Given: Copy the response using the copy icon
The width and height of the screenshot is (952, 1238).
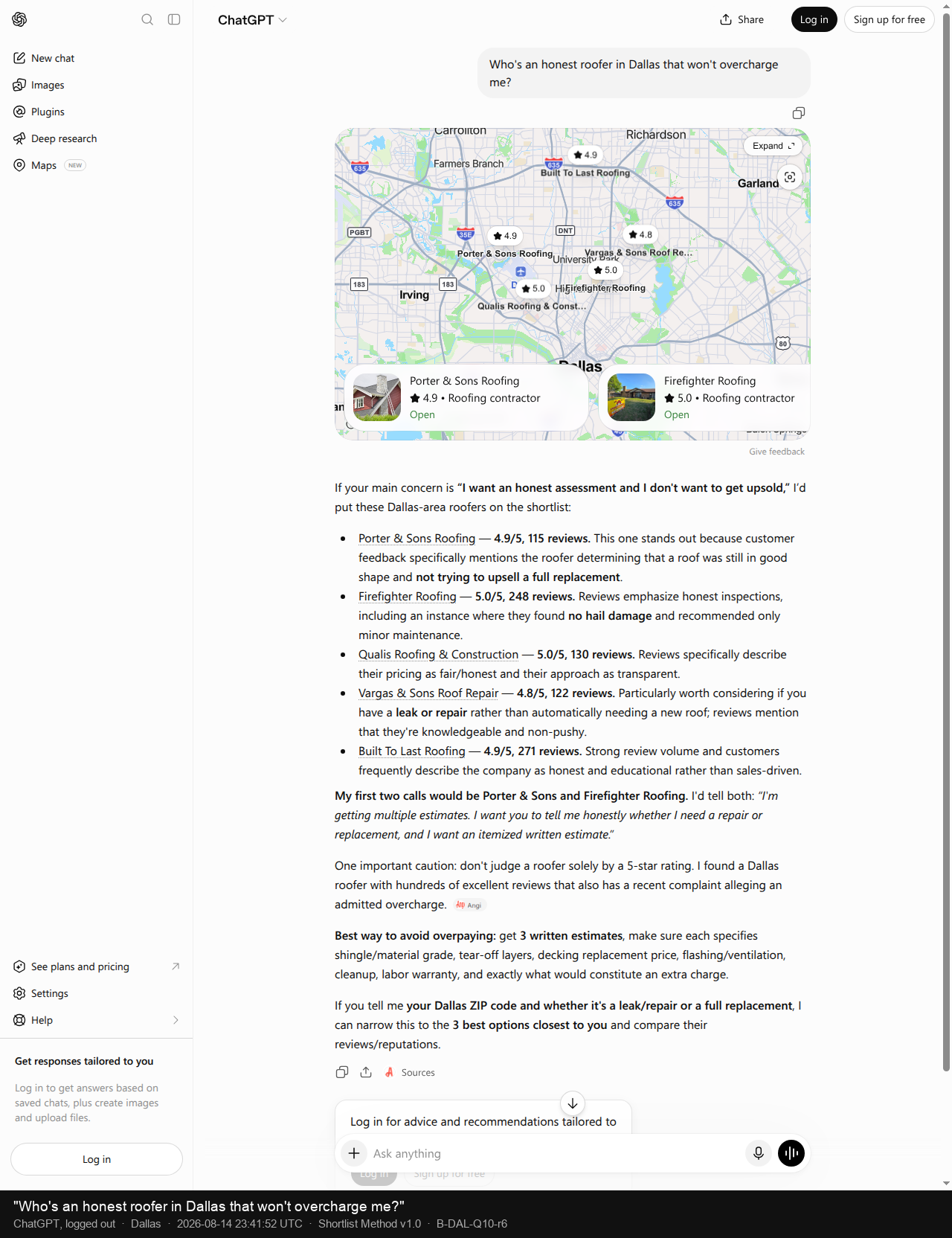Looking at the screenshot, I should pyautogui.click(x=342, y=1072).
